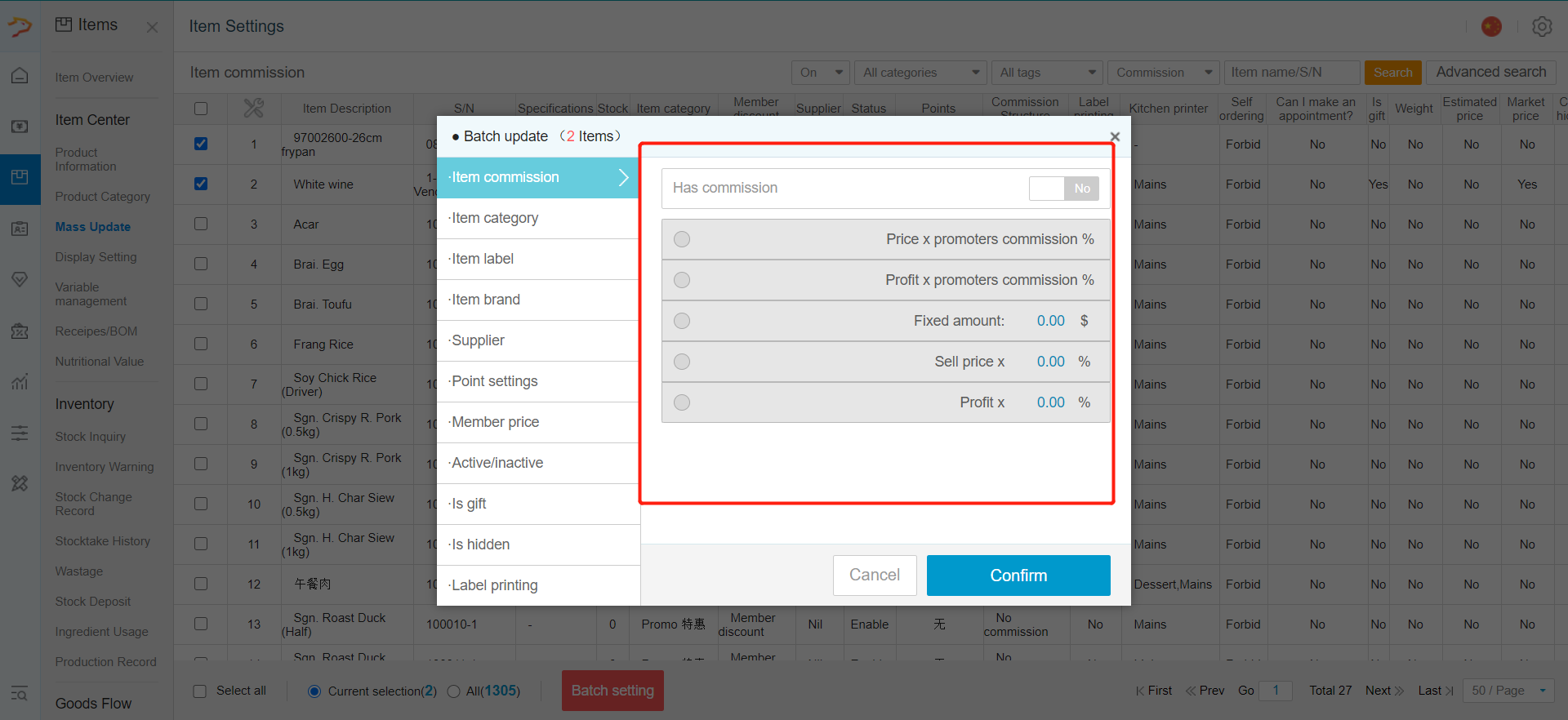Click the red language flag icon
Viewport: 1568px width, 720px height.
tap(1491, 26)
